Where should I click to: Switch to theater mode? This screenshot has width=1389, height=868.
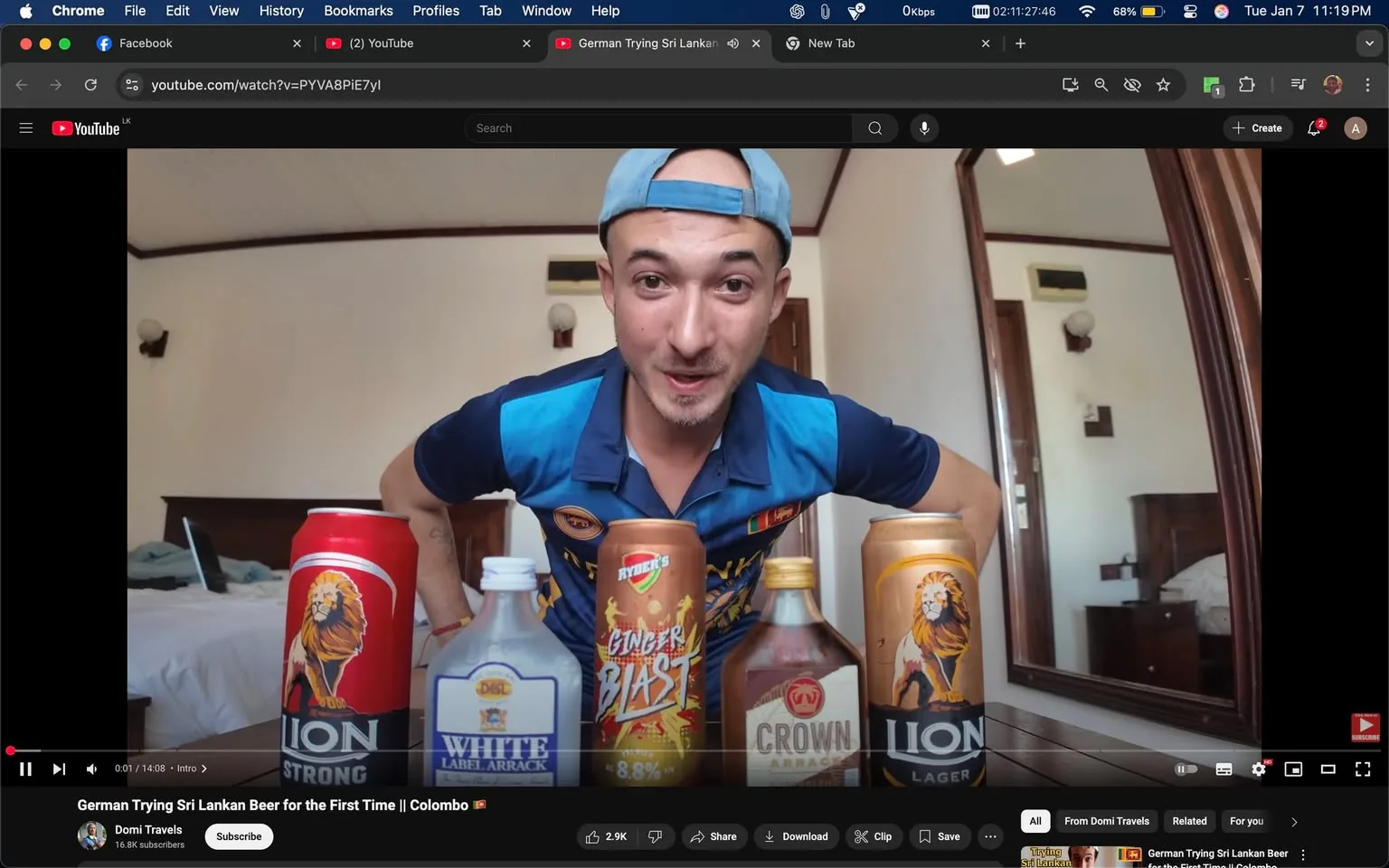(x=1328, y=769)
